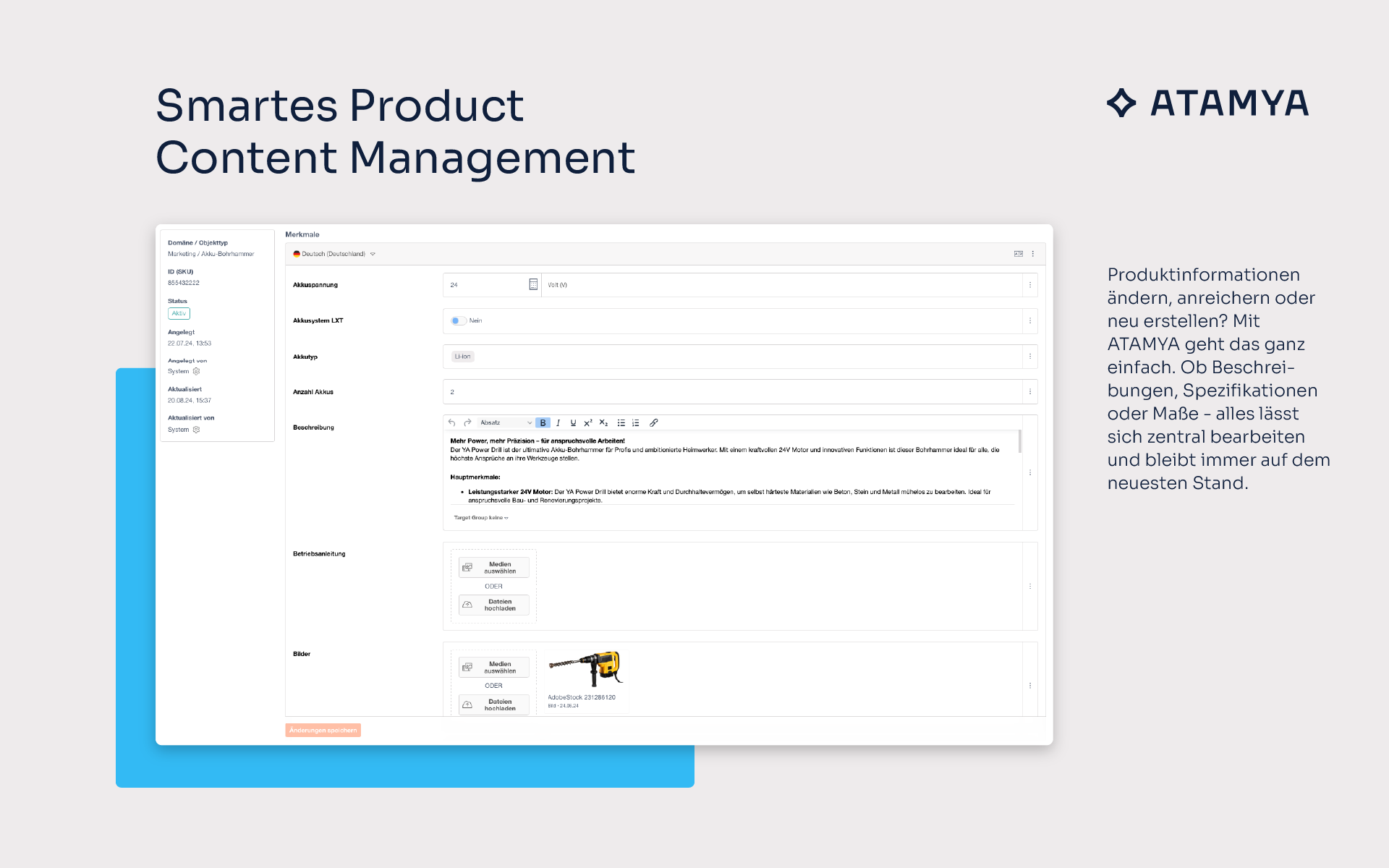The height and width of the screenshot is (868, 1389).
Task: Open the calculator icon next to Akkuspannung
Action: tap(533, 284)
